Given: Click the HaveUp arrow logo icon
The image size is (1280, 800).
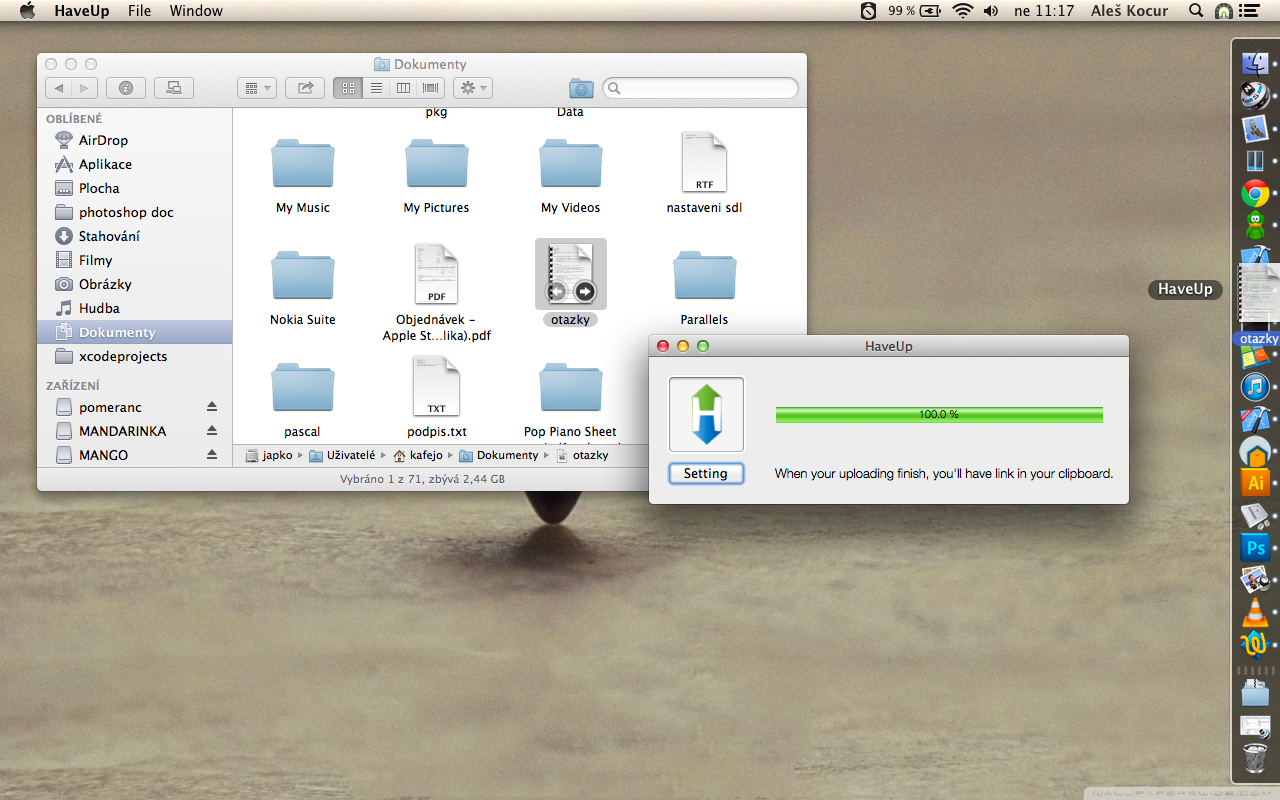Looking at the screenshot, I should pyautogui.click(x=706, y=414).
